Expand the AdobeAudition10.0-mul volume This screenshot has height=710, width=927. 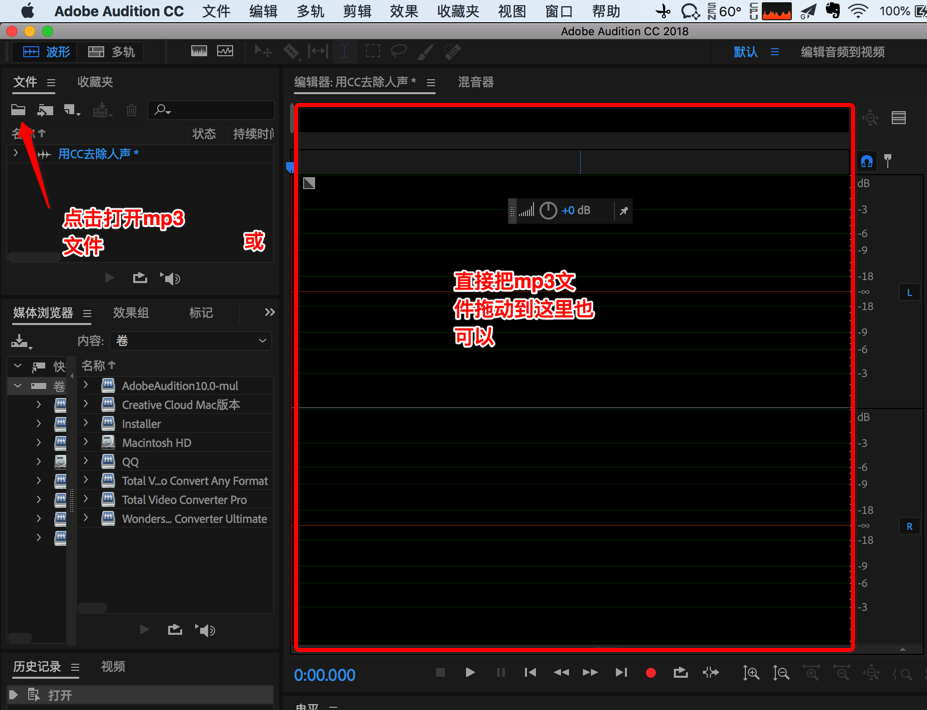86,385
